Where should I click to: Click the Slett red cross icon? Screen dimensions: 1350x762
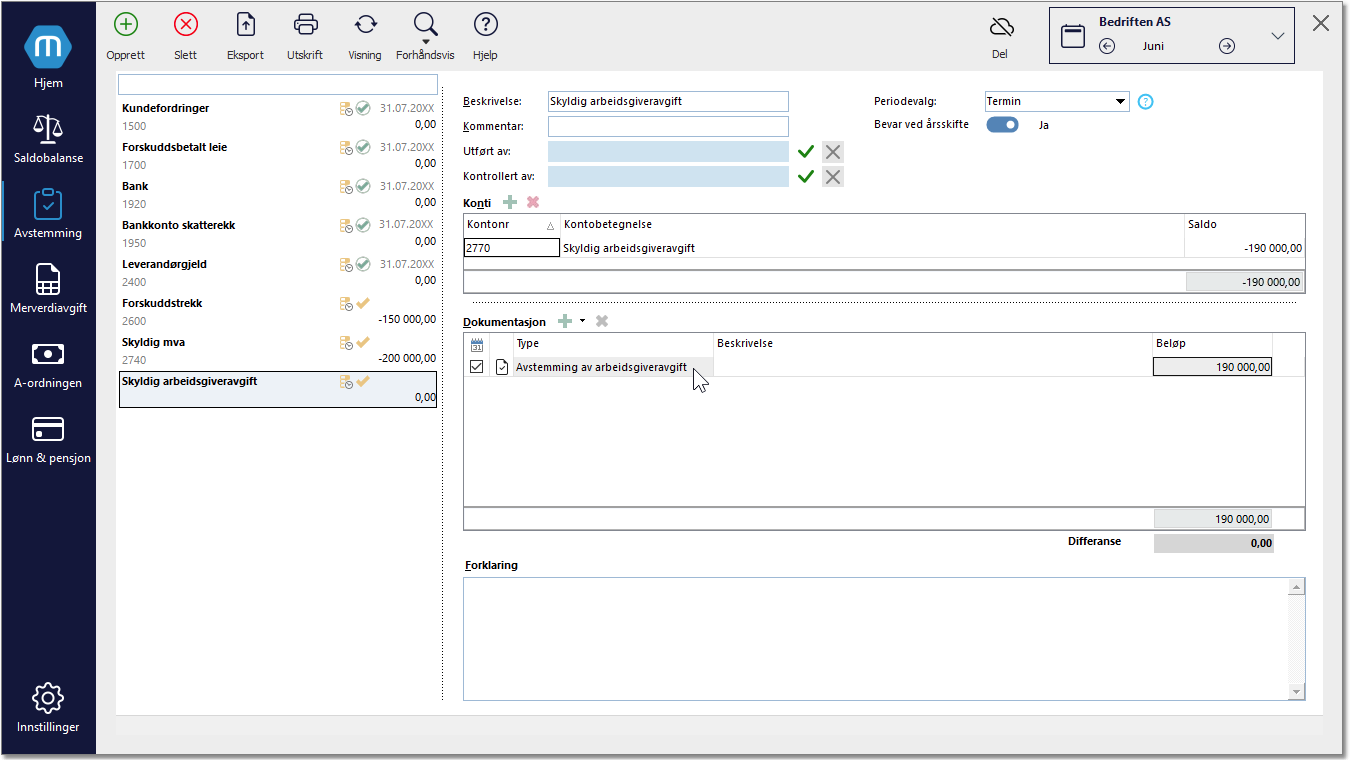(186, 25)
